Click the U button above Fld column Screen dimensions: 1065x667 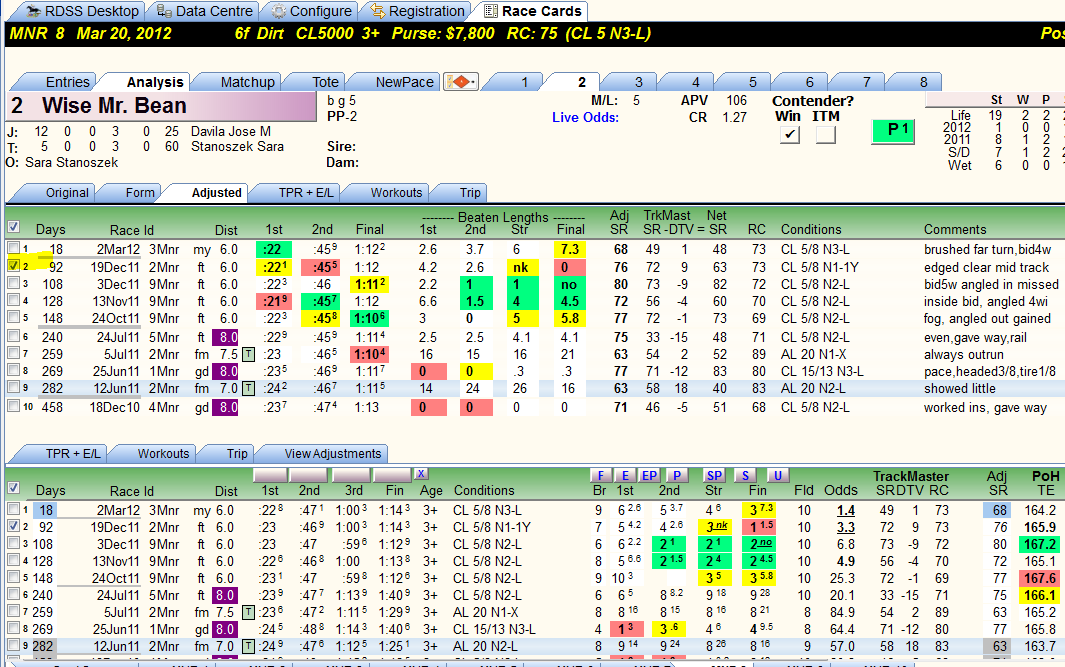click(778, 475)
